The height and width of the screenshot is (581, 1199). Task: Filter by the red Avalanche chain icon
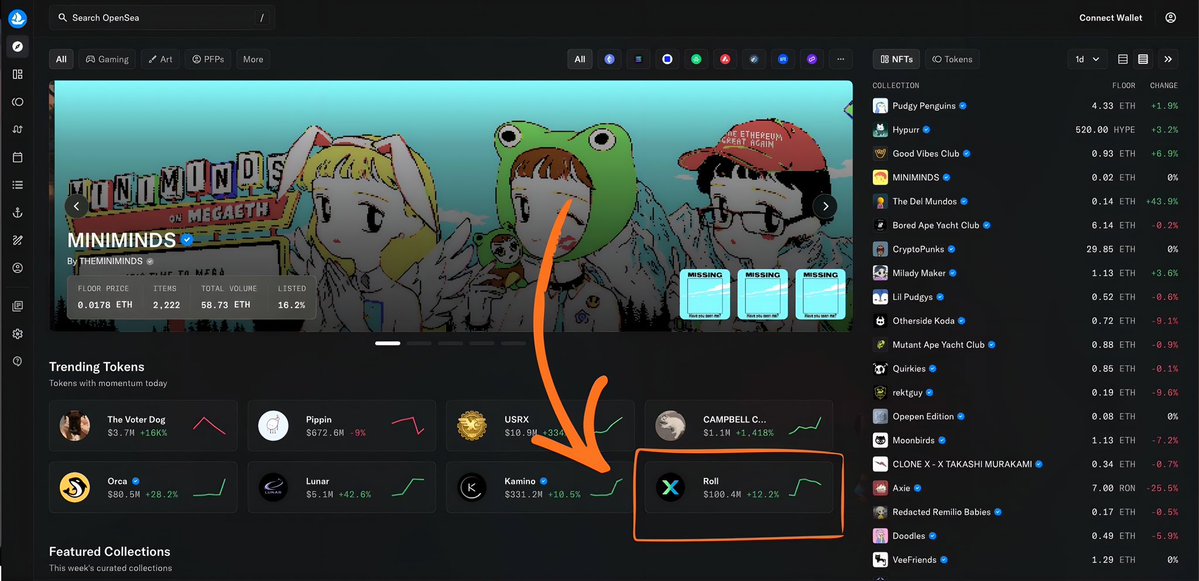[725, 59]
